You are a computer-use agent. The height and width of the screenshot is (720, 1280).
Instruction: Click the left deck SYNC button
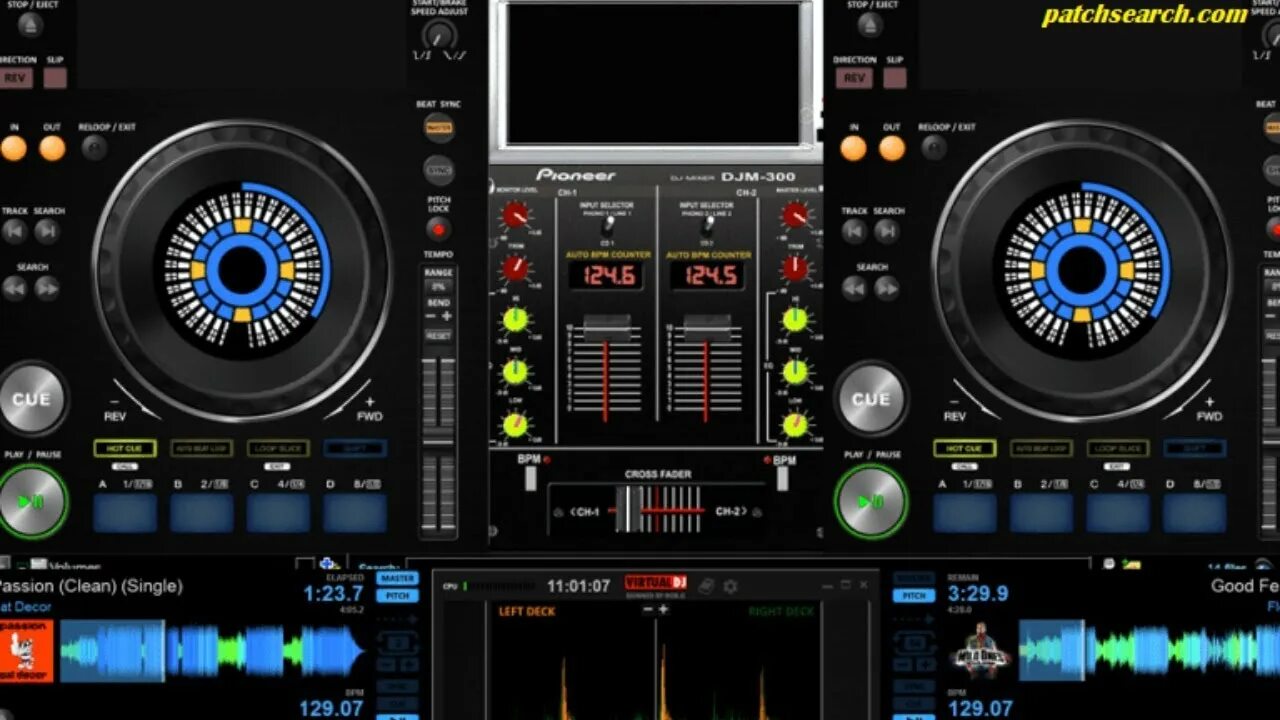pyautogui.click(x=439, y=170)
